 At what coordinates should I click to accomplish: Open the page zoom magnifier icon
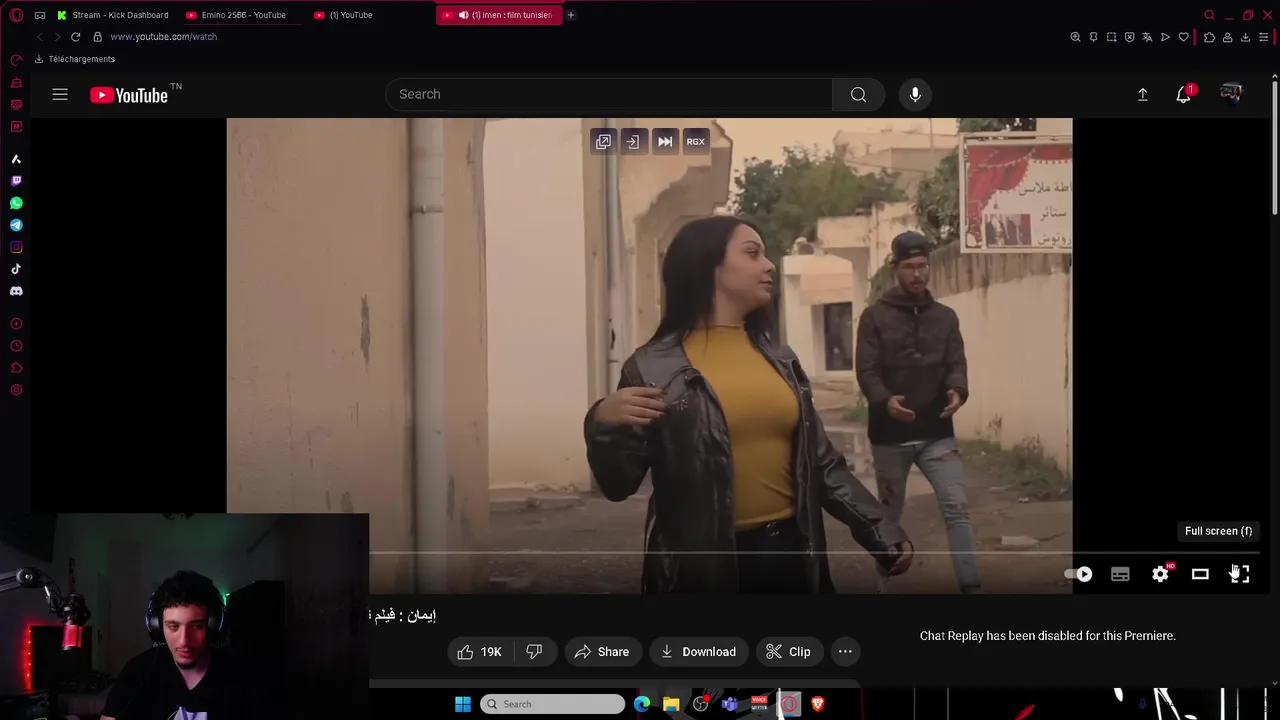pos(1075,37)
